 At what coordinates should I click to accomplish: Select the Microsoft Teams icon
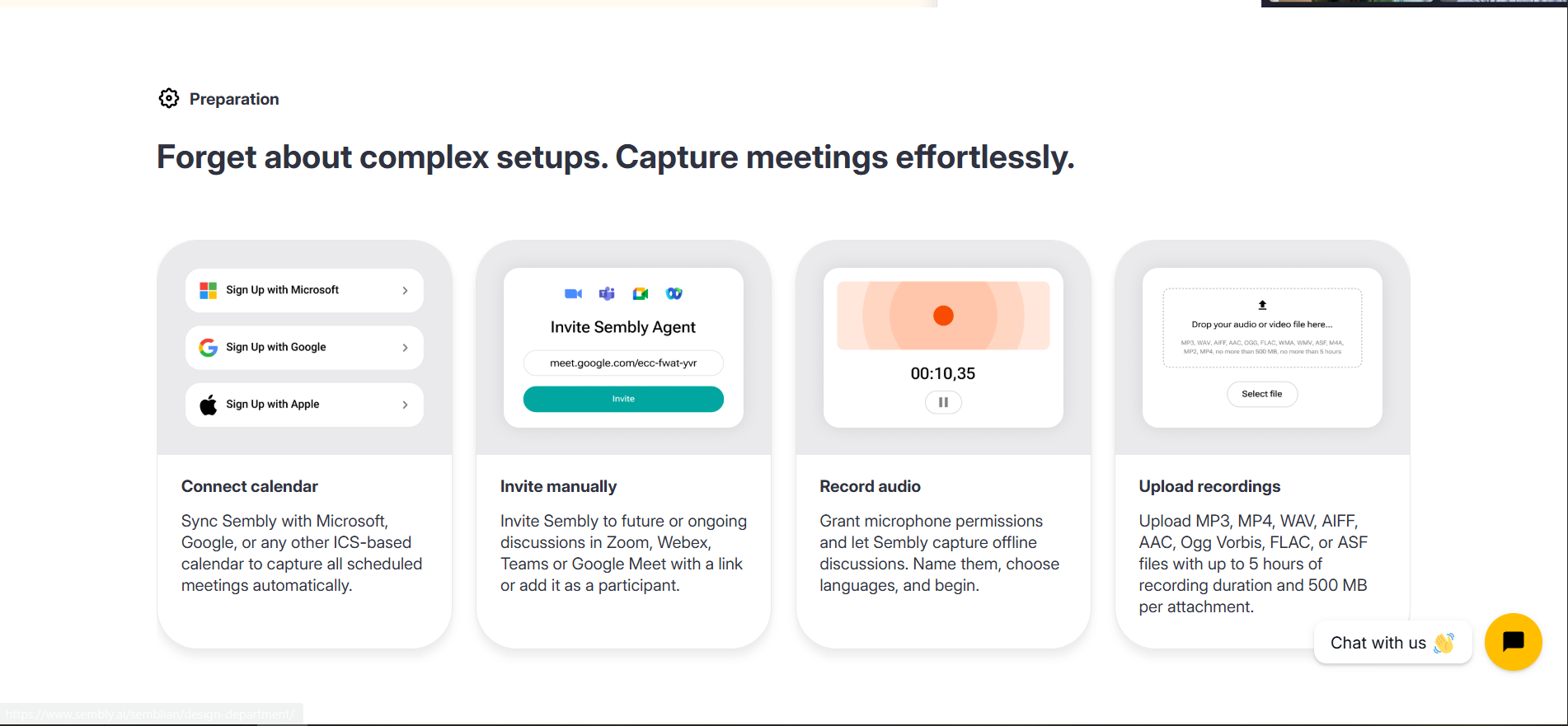click(607, 293)
